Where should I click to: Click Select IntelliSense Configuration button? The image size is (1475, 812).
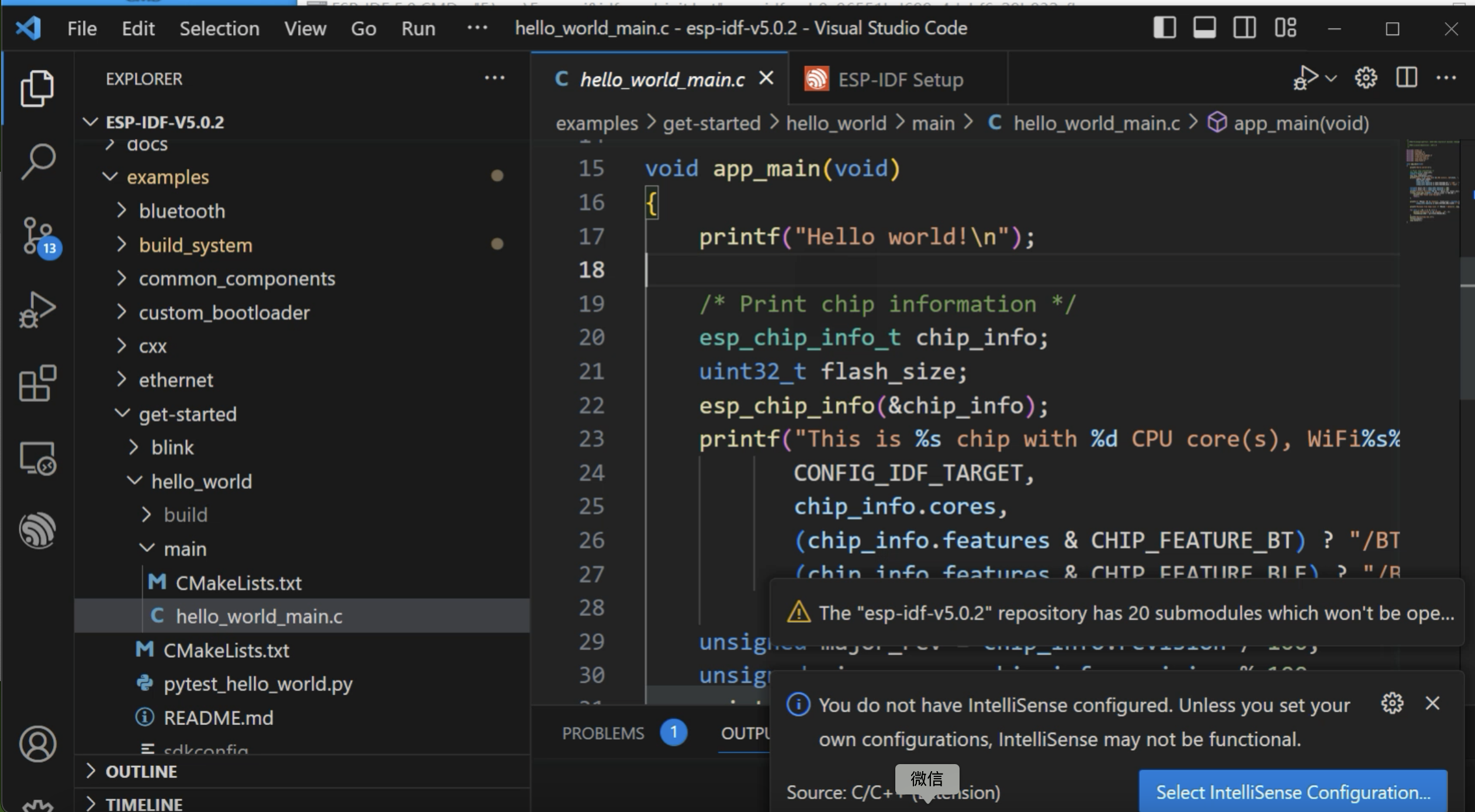[1293, 792]
